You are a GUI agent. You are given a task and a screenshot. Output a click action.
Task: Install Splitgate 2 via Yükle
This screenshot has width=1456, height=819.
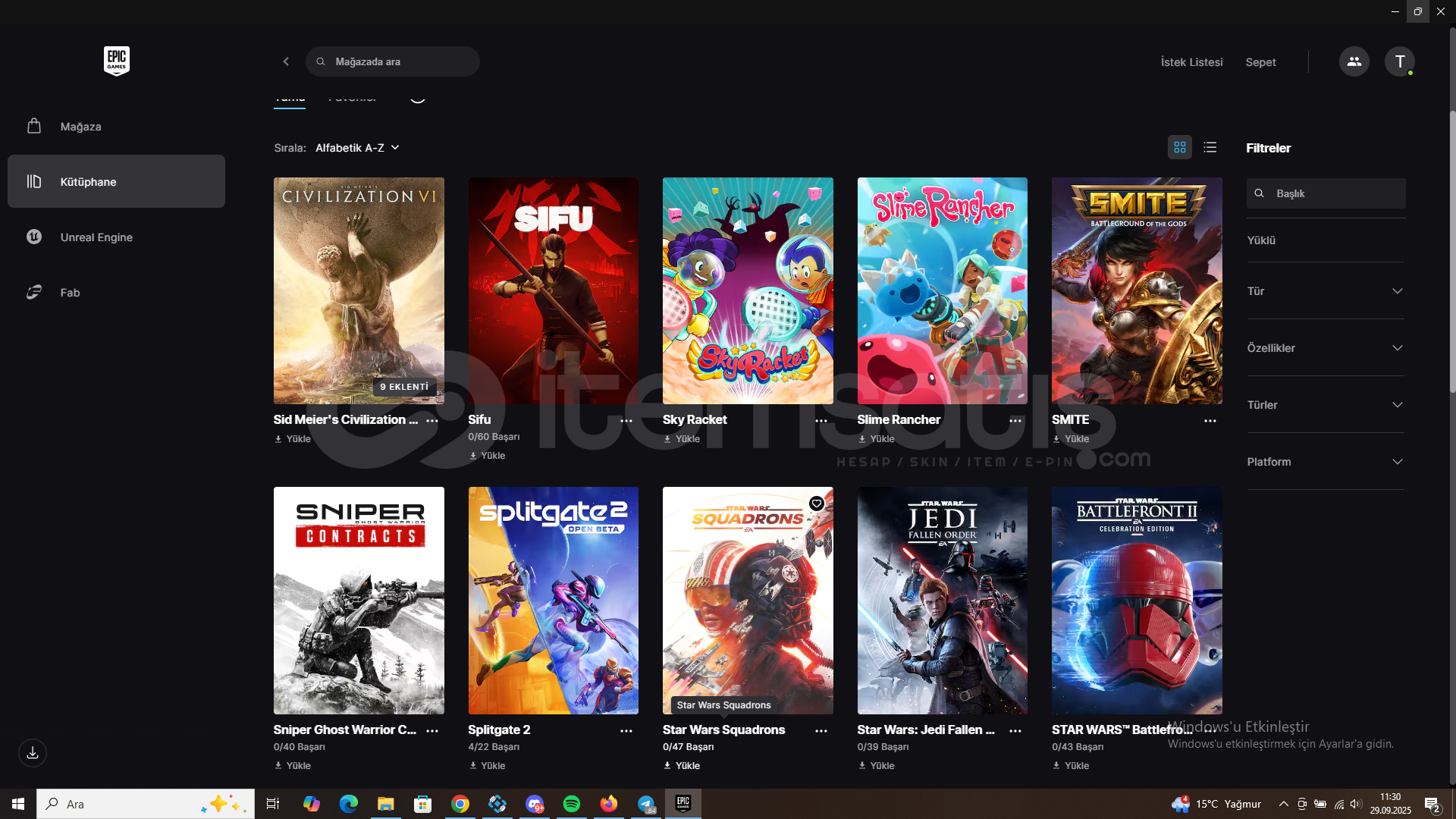tap(487, 766)
